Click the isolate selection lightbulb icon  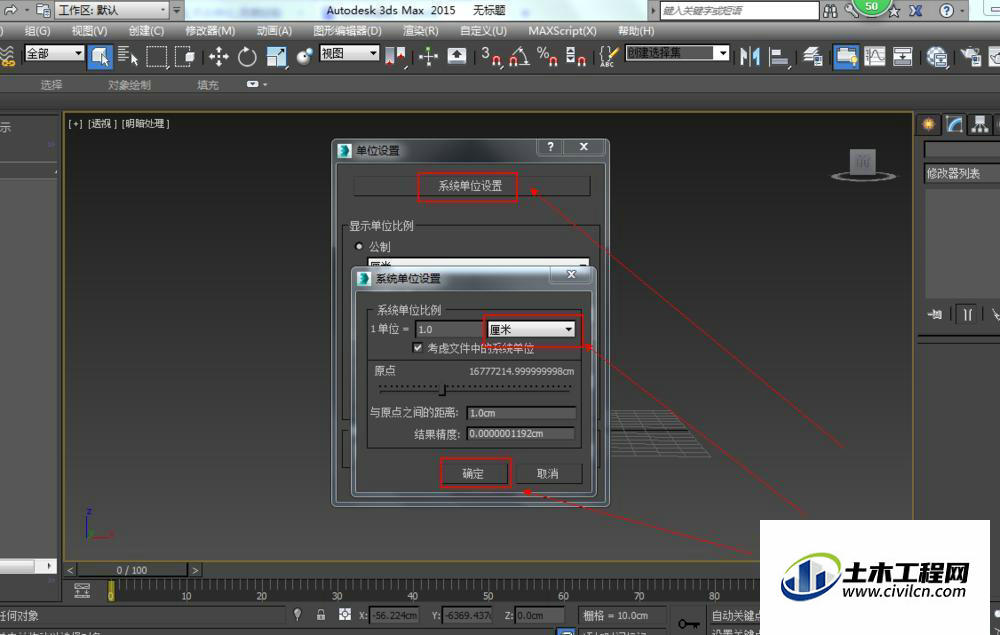click(297, 615)
